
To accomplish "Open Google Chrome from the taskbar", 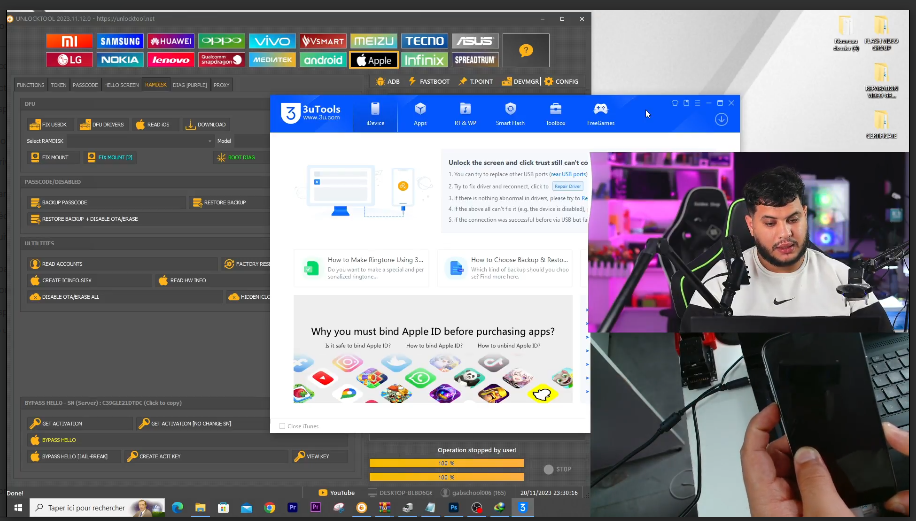I will point(269,508).
